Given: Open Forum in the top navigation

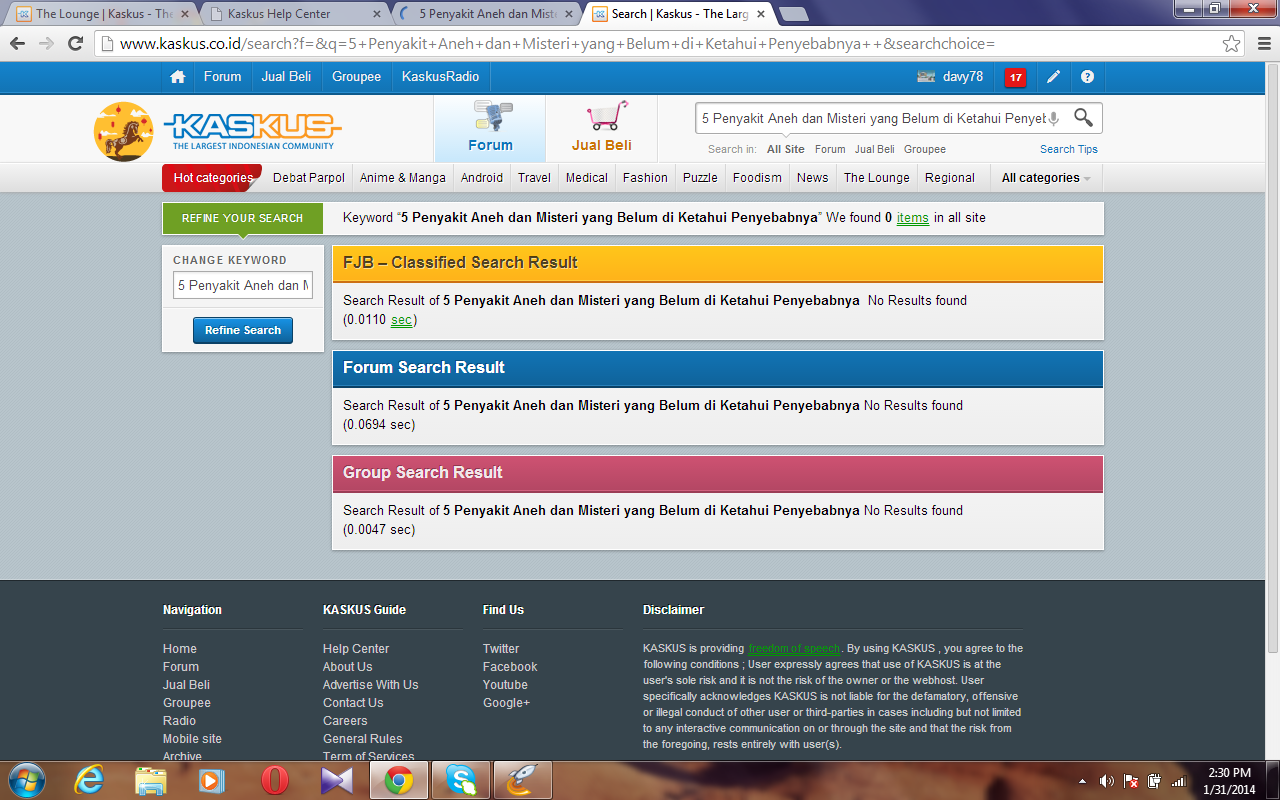Looking at the screenshot, I should coord(222,77).
